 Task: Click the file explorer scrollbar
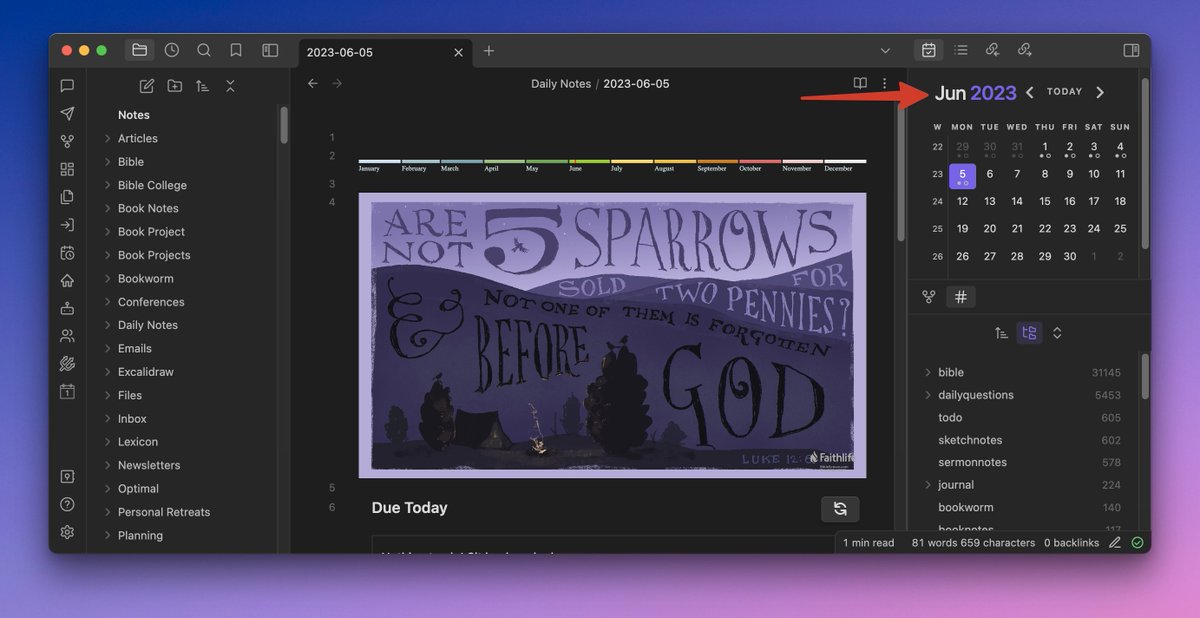(284, 124)
